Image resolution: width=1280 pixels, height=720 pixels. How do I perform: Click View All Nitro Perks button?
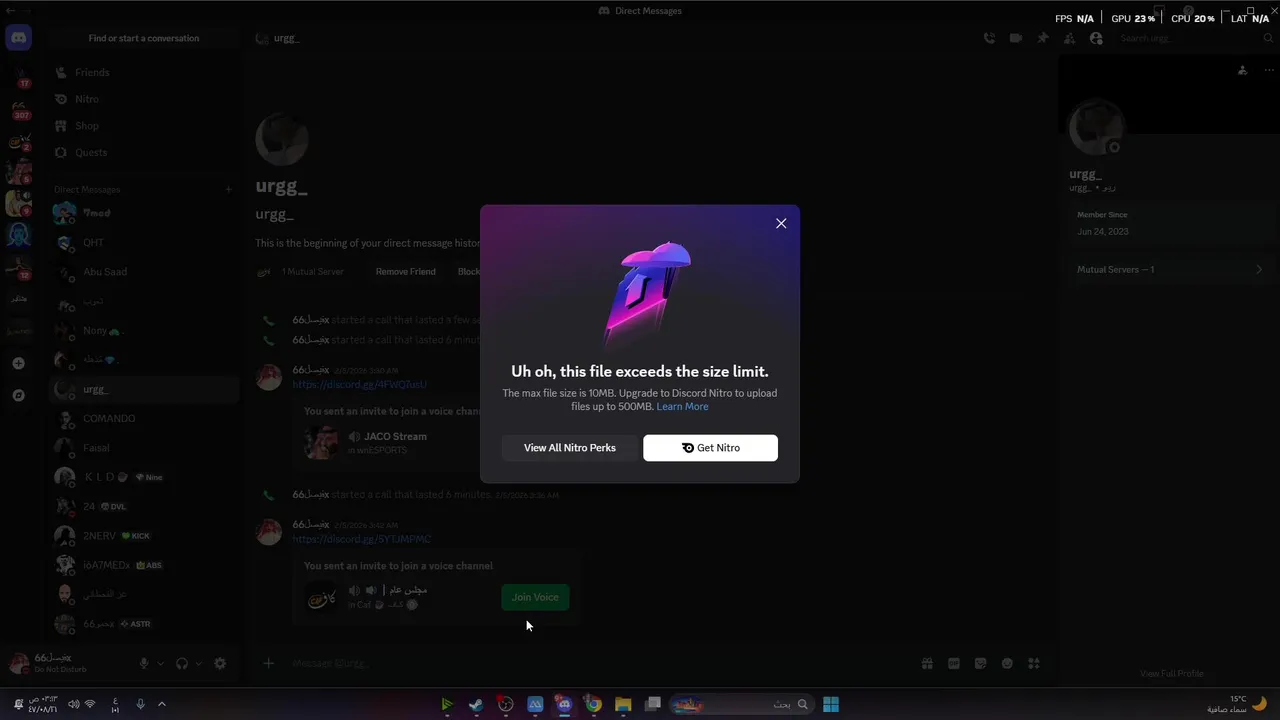(x=569, y=448)
